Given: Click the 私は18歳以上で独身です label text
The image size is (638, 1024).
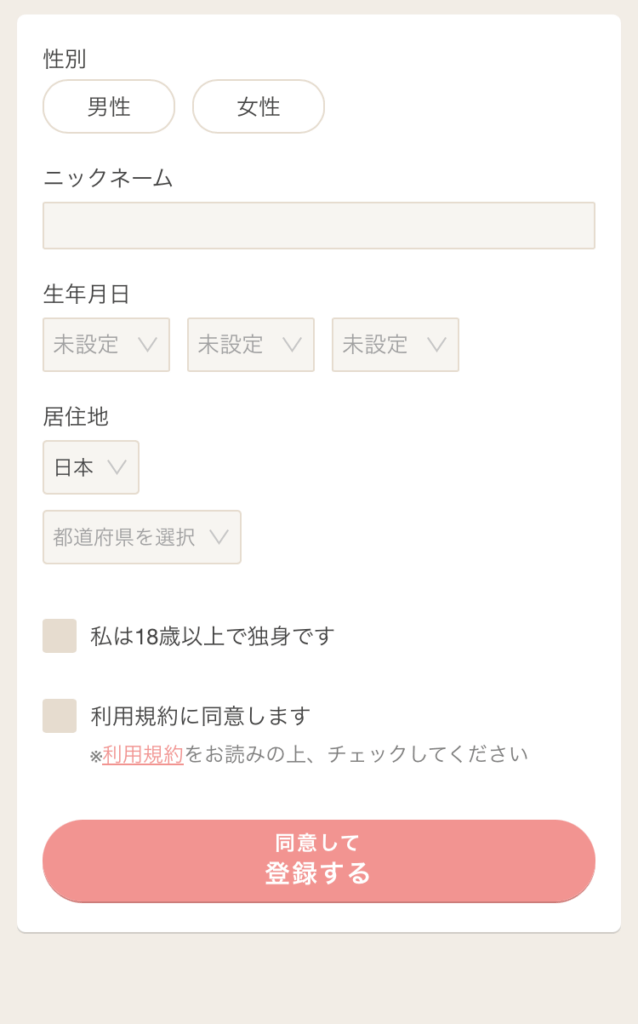Looking at the screenshot, I should pos(212,636).
